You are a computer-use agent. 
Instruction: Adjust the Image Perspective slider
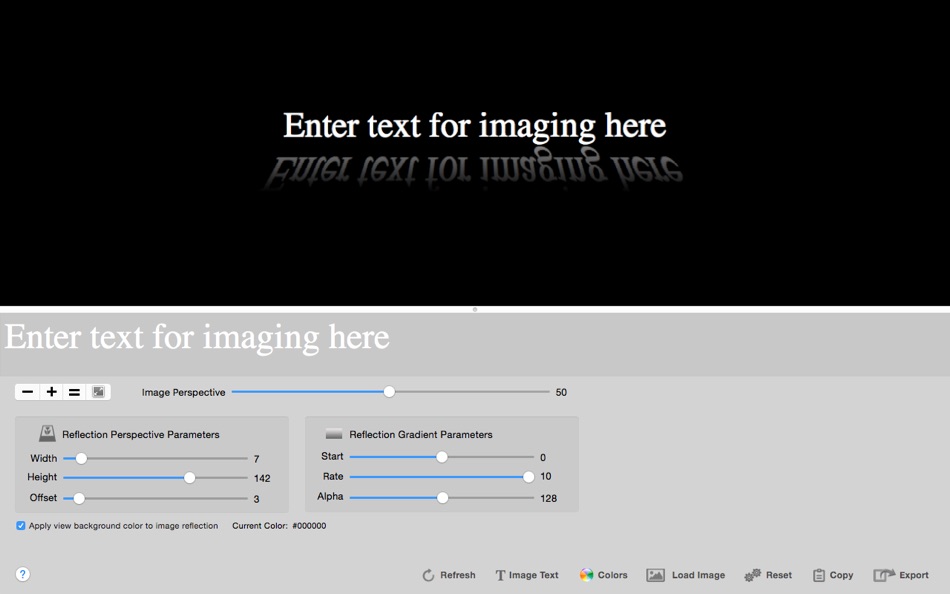(x=389, y=392)
